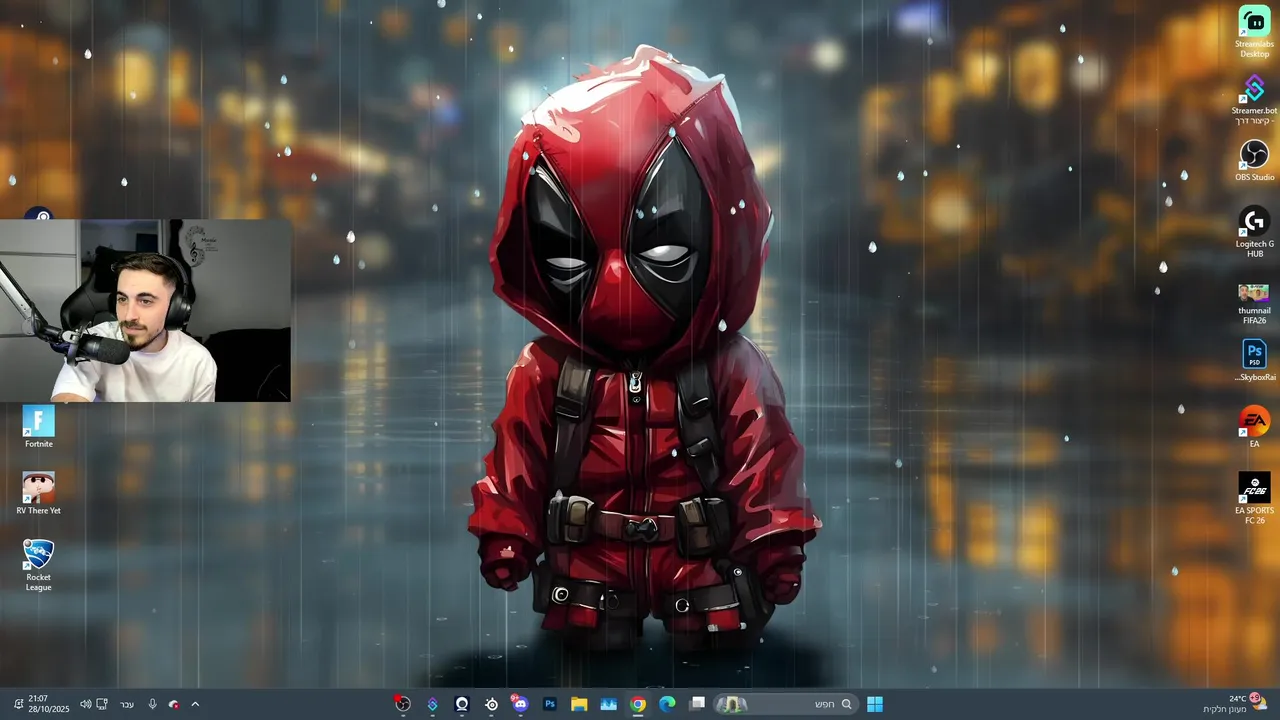Open Streamer.bot desktop shortcut
Viewport: 1280px width, 720px height.
[1254, 100]
